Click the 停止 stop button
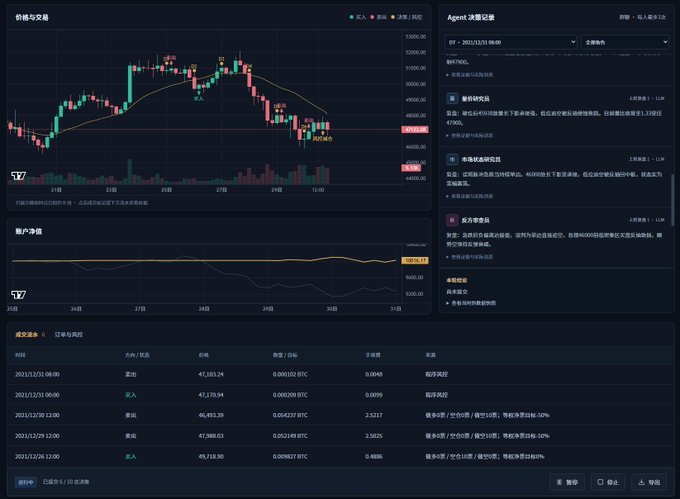 [x=608, y=482]
